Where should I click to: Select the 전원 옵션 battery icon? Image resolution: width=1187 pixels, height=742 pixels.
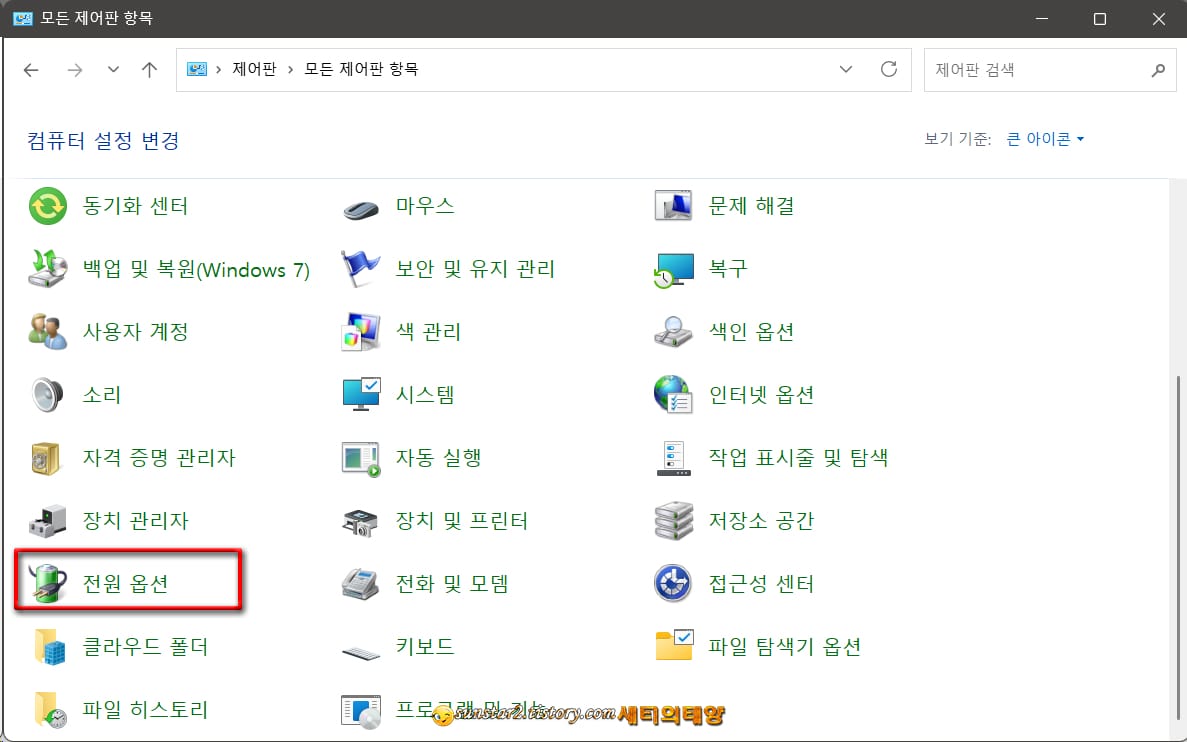tap(47, 581)
